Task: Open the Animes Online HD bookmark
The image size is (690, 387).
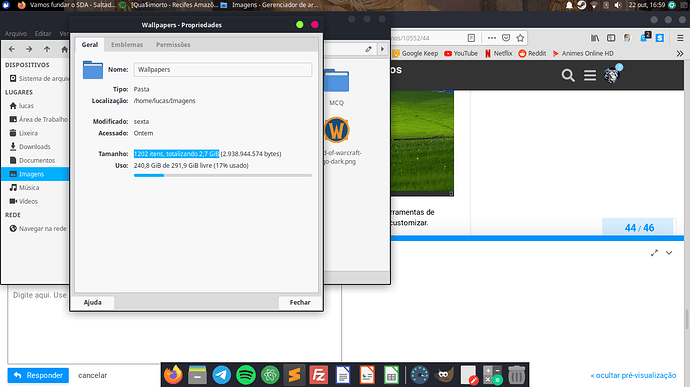Action: [583, 53]
